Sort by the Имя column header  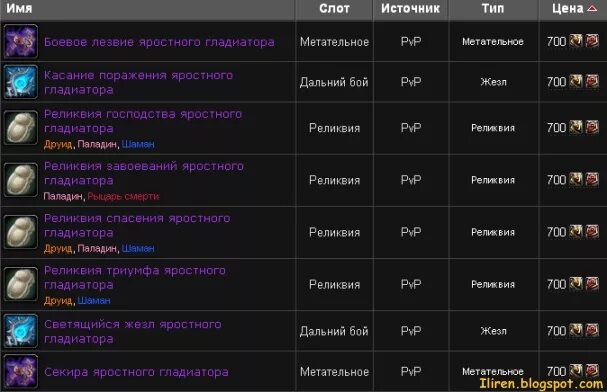click(x=19, y=9)
